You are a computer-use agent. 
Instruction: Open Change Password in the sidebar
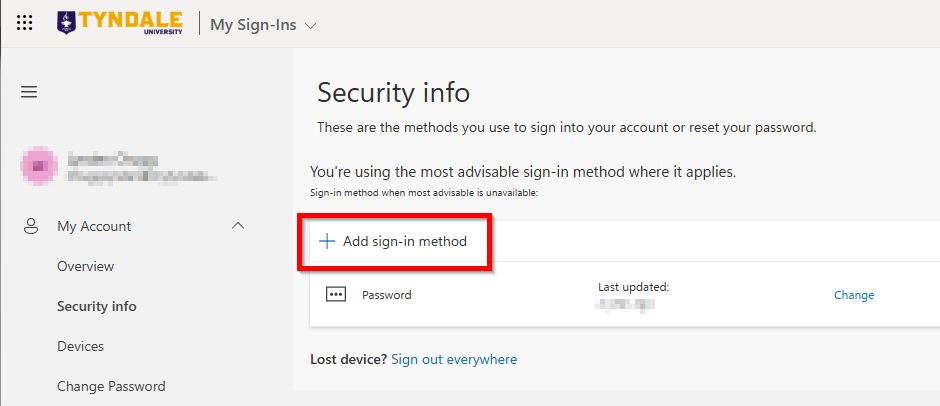tap(111, 386)
